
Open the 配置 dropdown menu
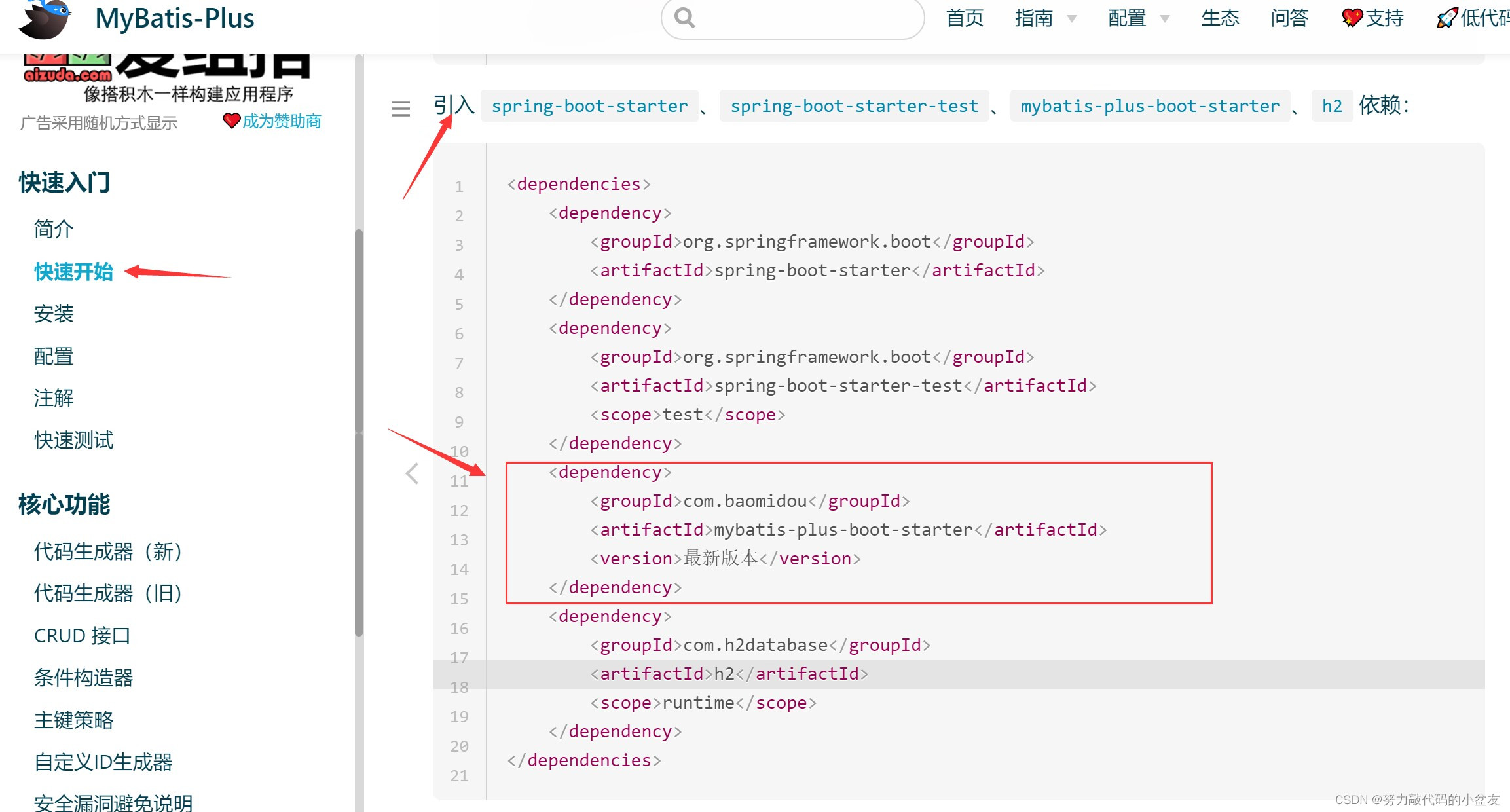tap(1125, 18)
